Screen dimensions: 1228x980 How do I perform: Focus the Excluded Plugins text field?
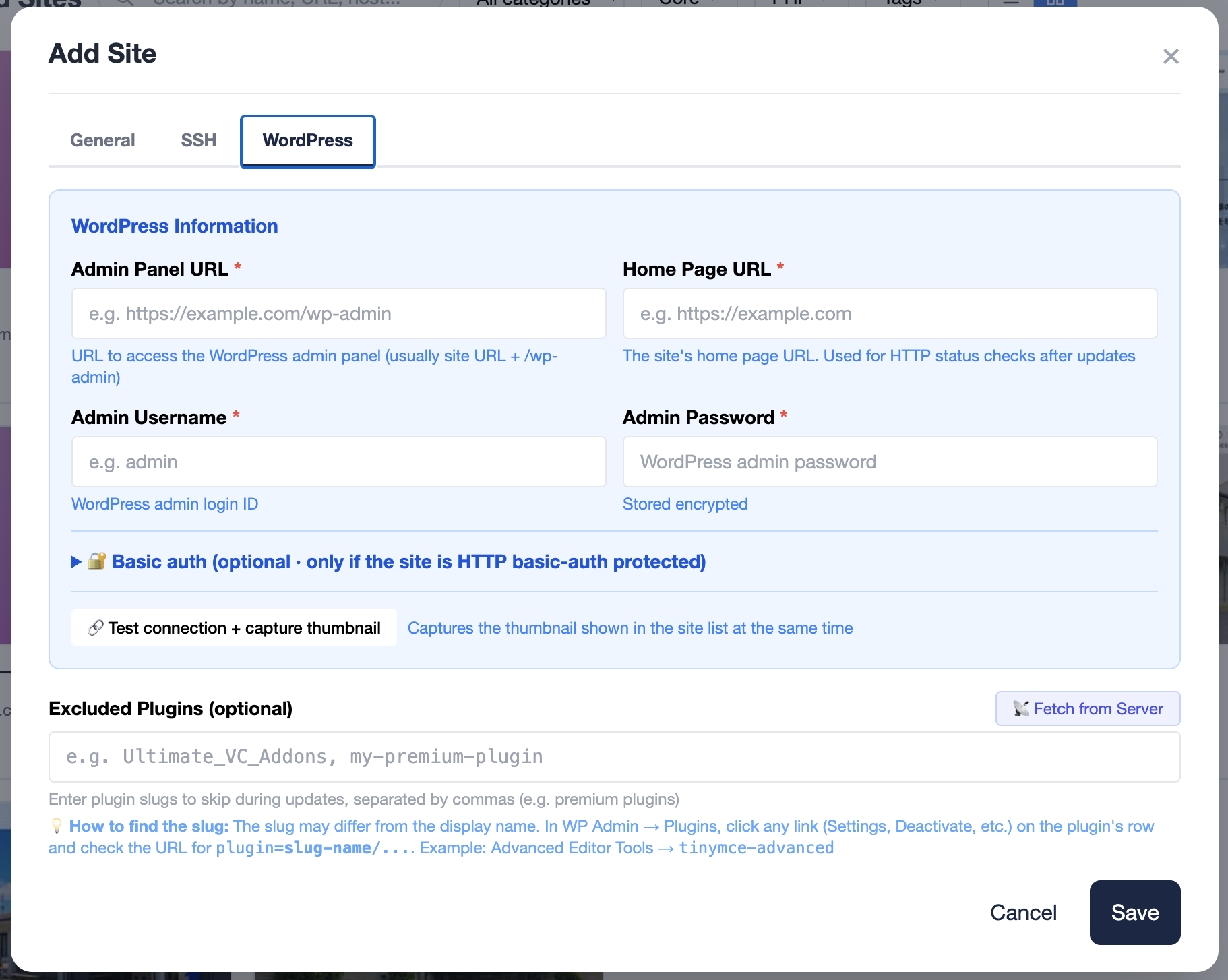[x=614, y=757]
